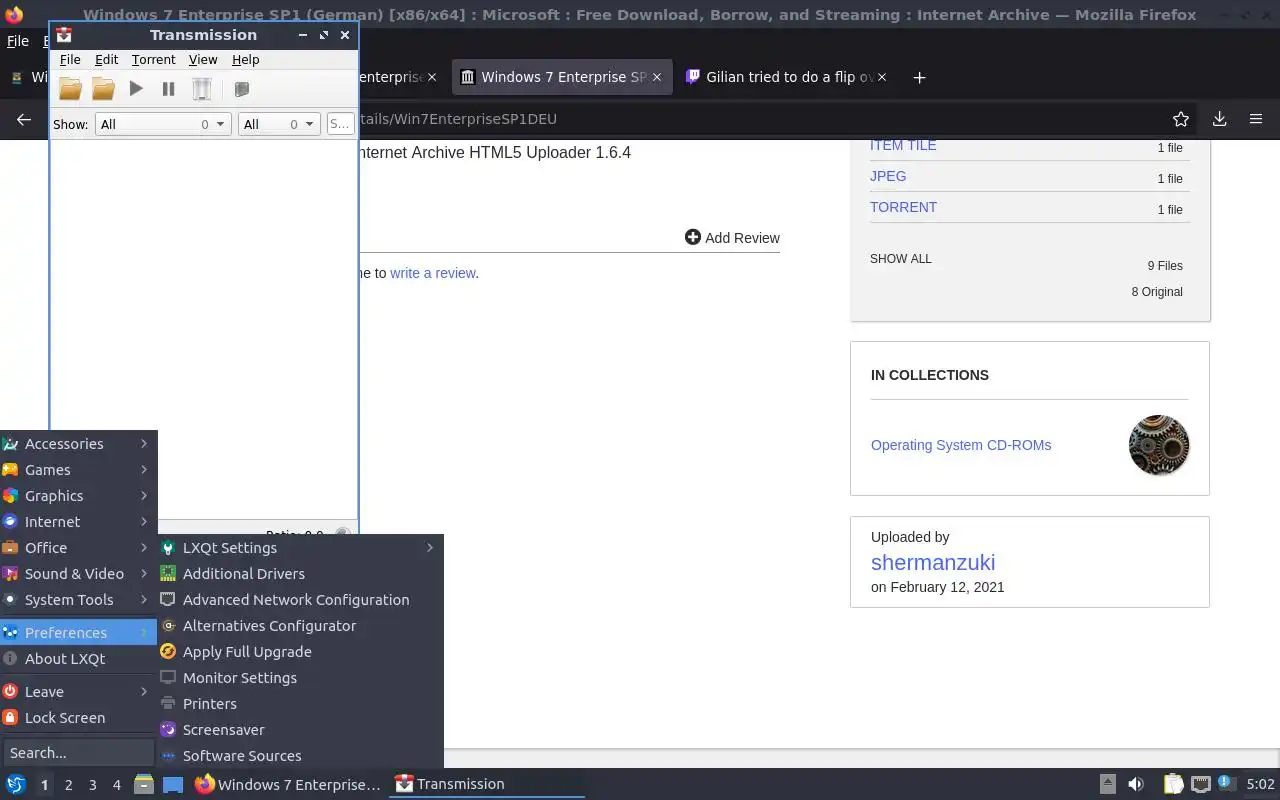The image size is (1280, 800).
Task: Expand the Office category in start menu
Action: [x=78, y=548]
